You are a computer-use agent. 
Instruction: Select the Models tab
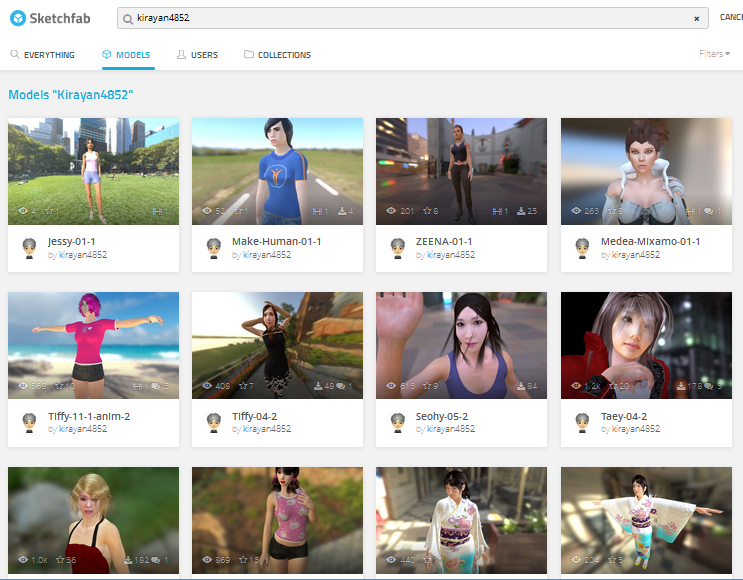(x=127, y=55)
